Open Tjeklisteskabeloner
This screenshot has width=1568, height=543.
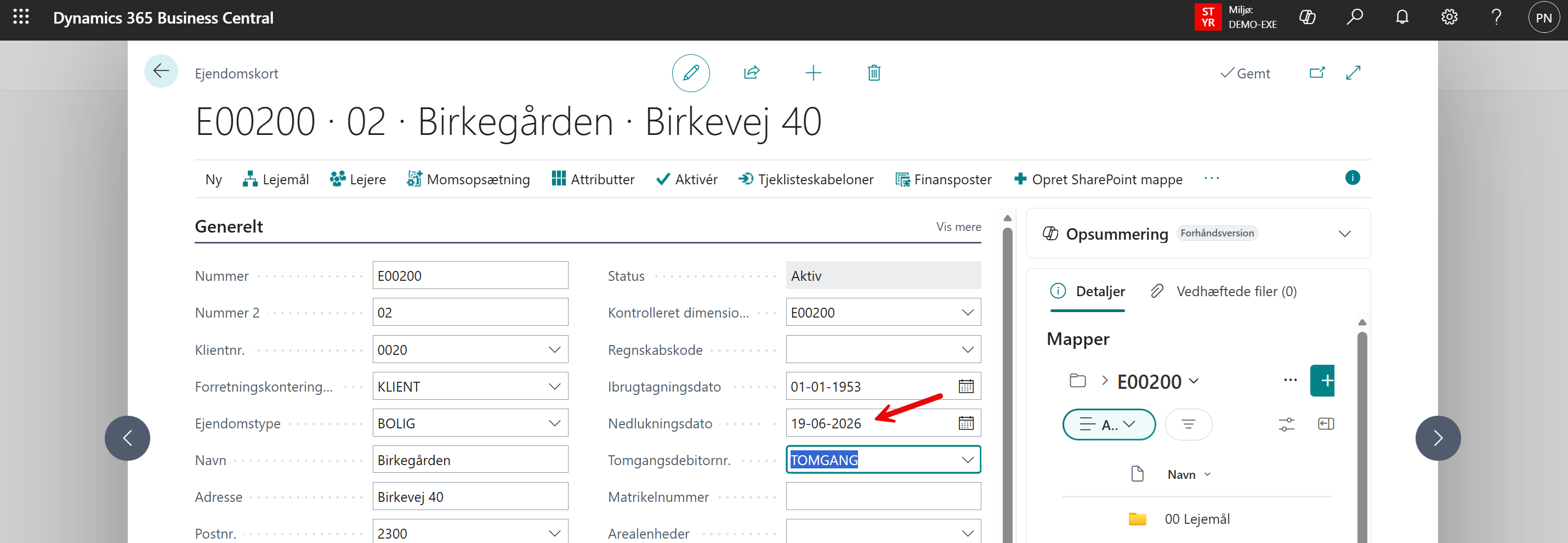click(806, 179)
